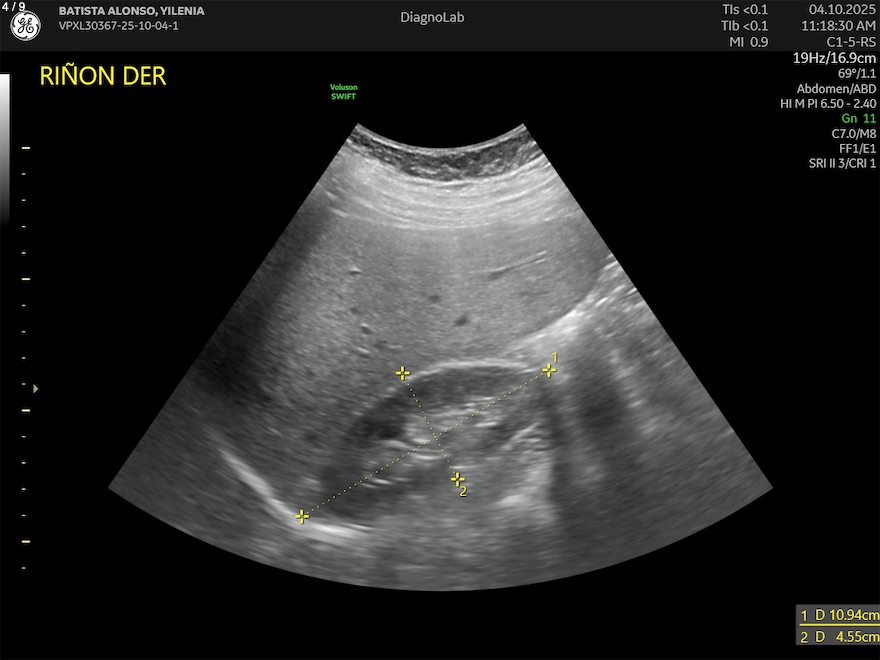This screenshot has width=880, height=660.
Task: Click the GE logo icon
Action: [25, 26]
